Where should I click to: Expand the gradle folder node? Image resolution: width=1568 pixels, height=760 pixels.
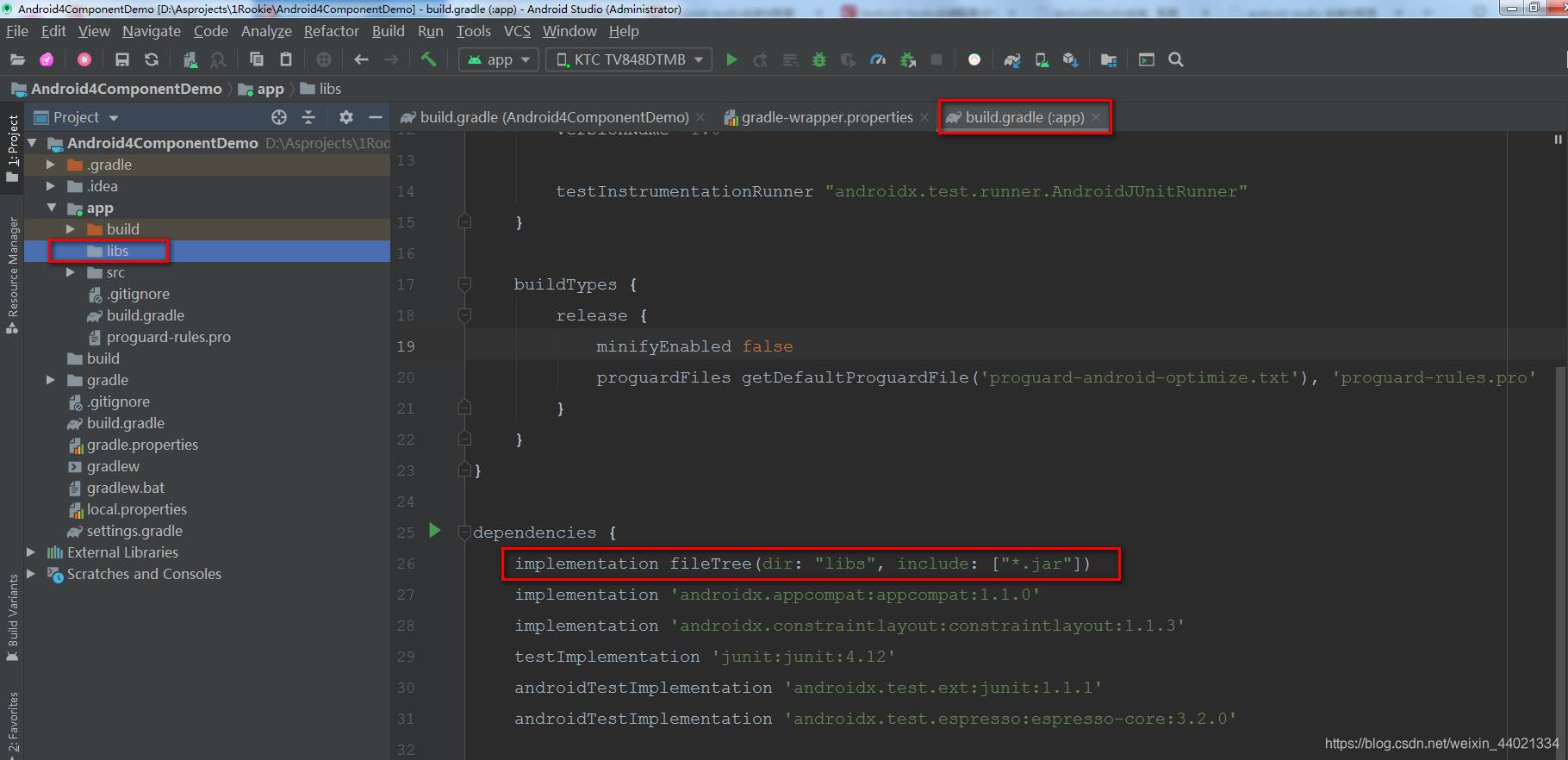pyautogui.click(x=51, y=380)
